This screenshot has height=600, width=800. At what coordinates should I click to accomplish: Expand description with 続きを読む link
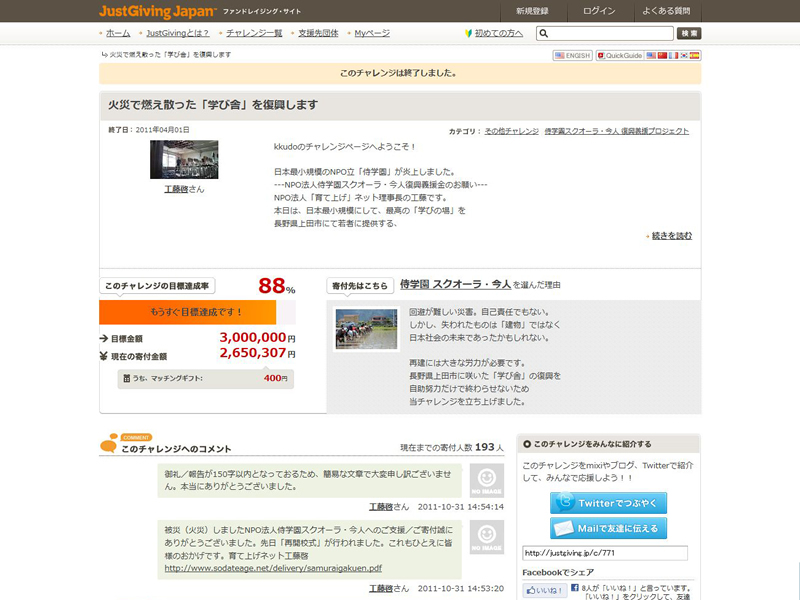671,236
